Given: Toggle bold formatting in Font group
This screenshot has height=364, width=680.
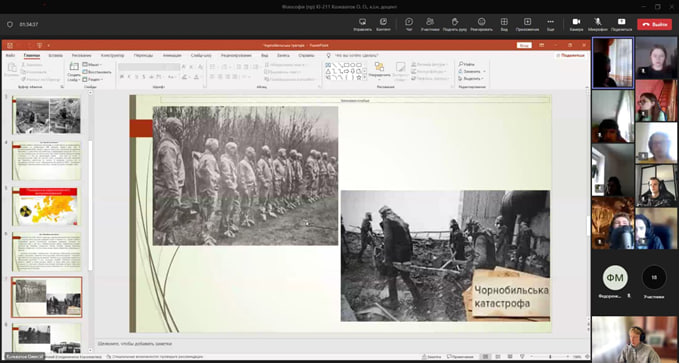Looking at the screenshot, I should [122, 77].
